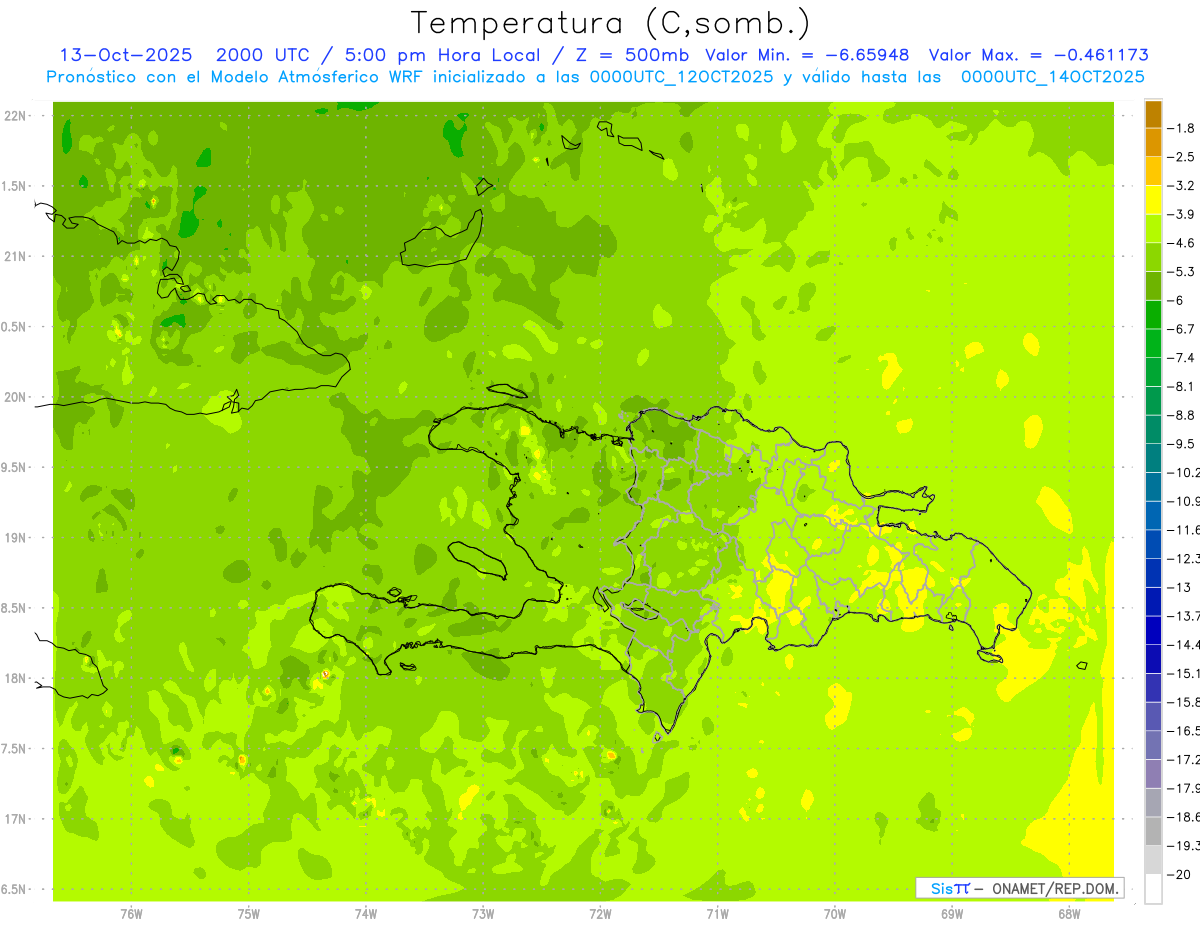Click the white swatch below -20

[1153, 888]
